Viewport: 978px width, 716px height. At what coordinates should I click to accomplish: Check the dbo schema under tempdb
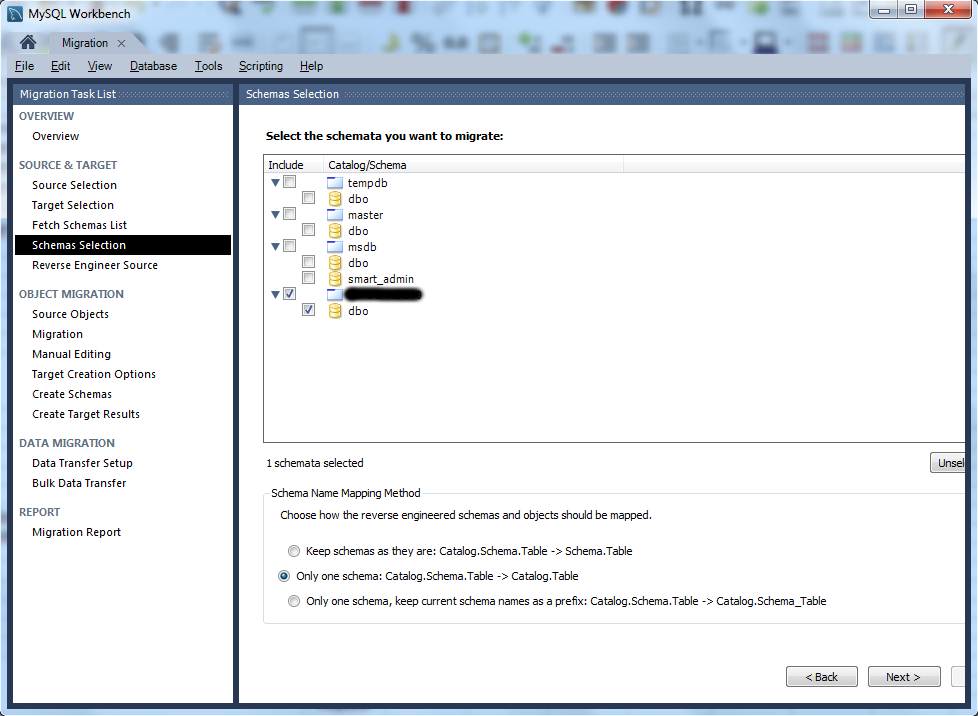[308, 198]
